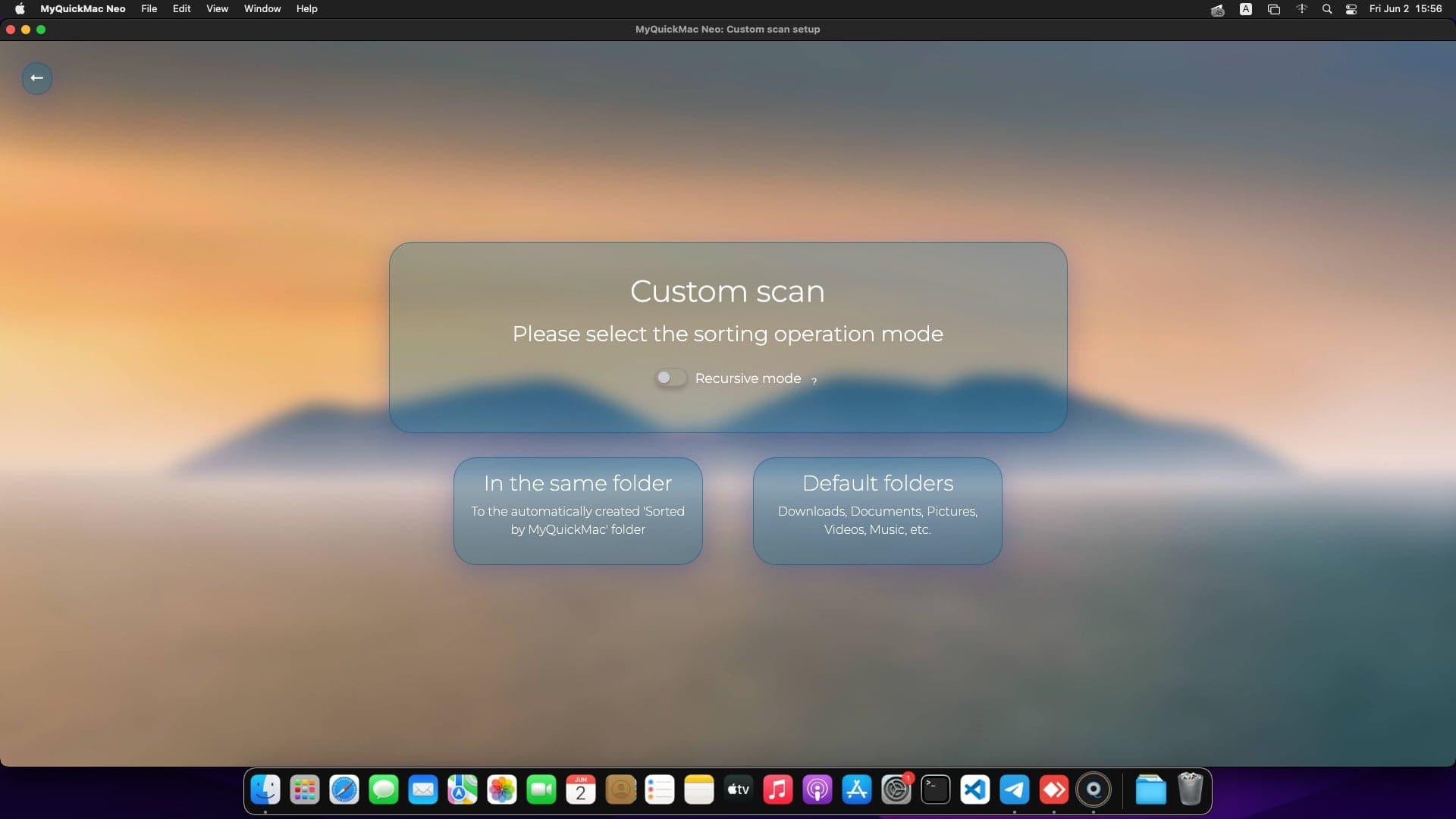The width and height of the screenshot is (1456, 819).
Task: Open Notes from the dock
Action: click(699, 790)
